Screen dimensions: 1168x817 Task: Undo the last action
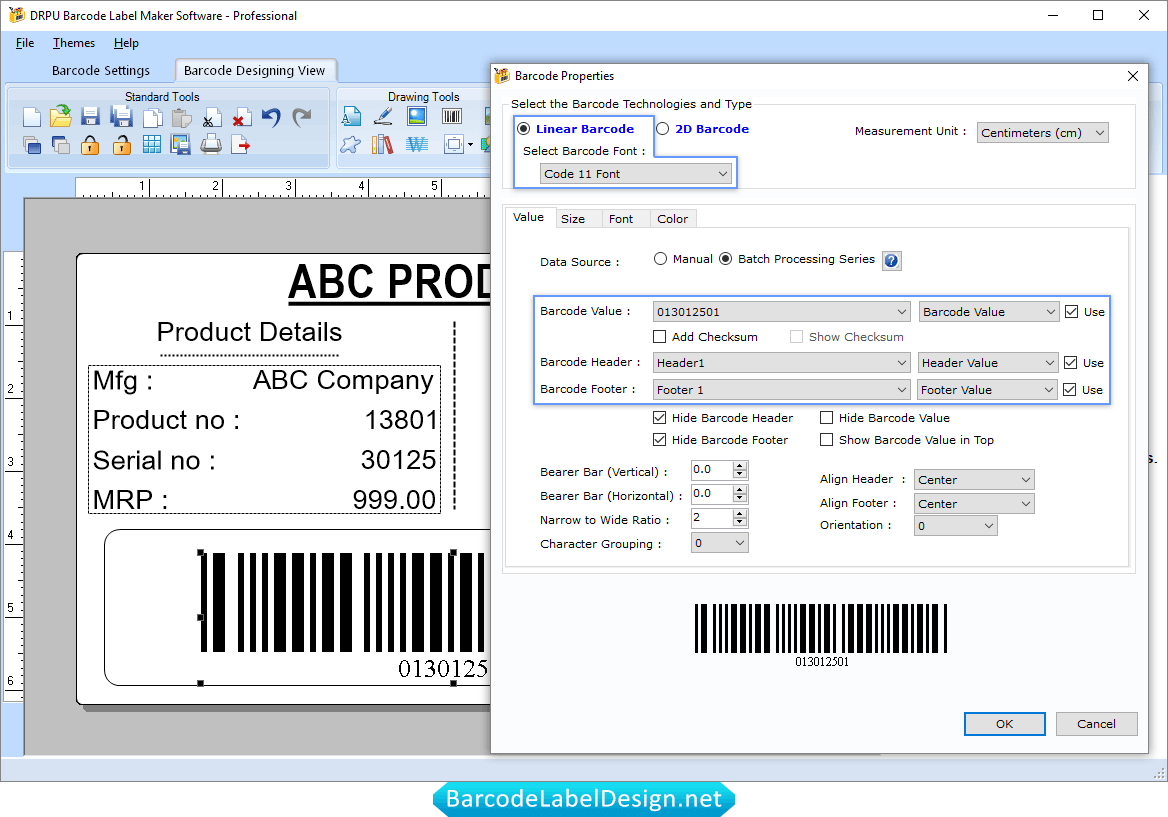point(271,118)
